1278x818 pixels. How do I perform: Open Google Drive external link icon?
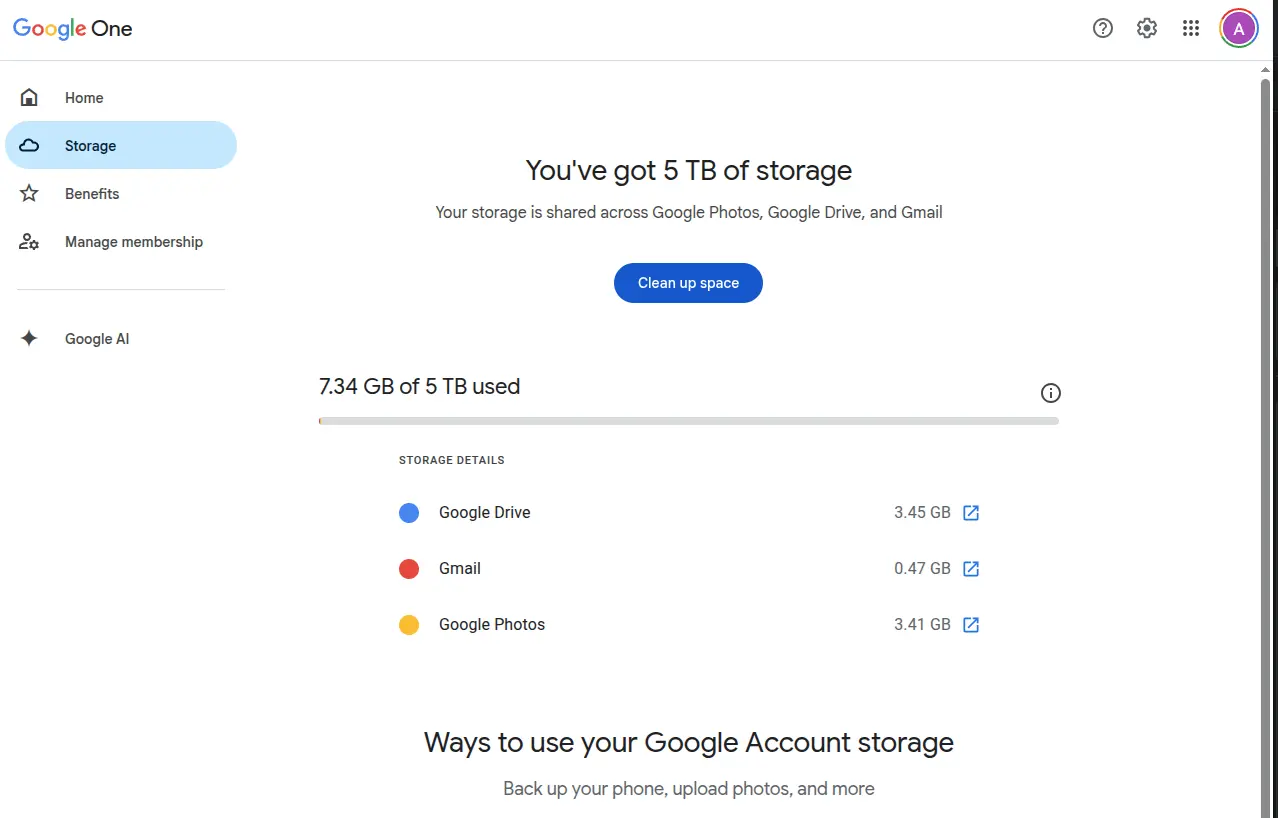pyautogui.click(x=971, y=512)
